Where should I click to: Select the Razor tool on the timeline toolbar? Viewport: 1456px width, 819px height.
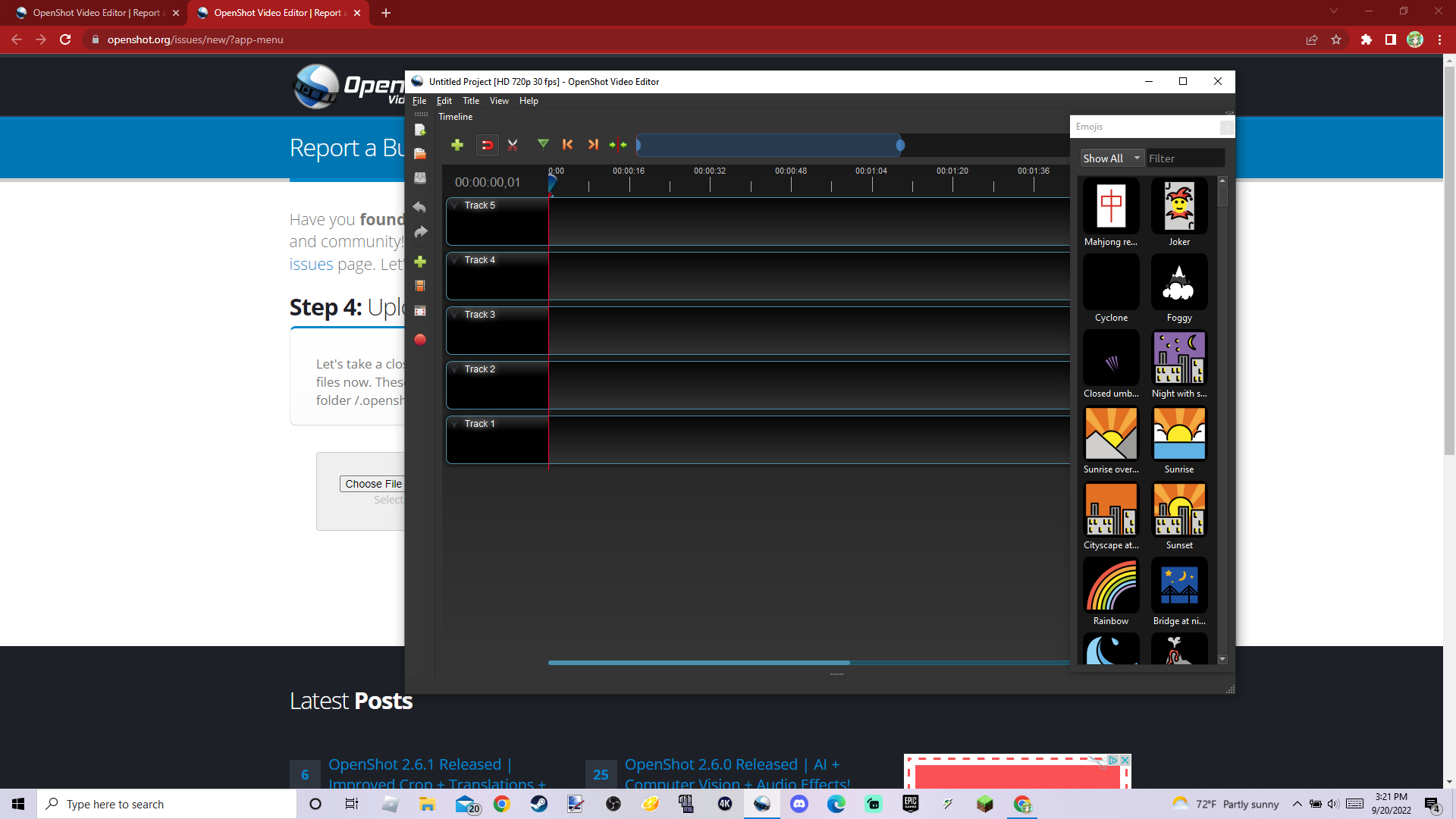(x=513, y=145)
